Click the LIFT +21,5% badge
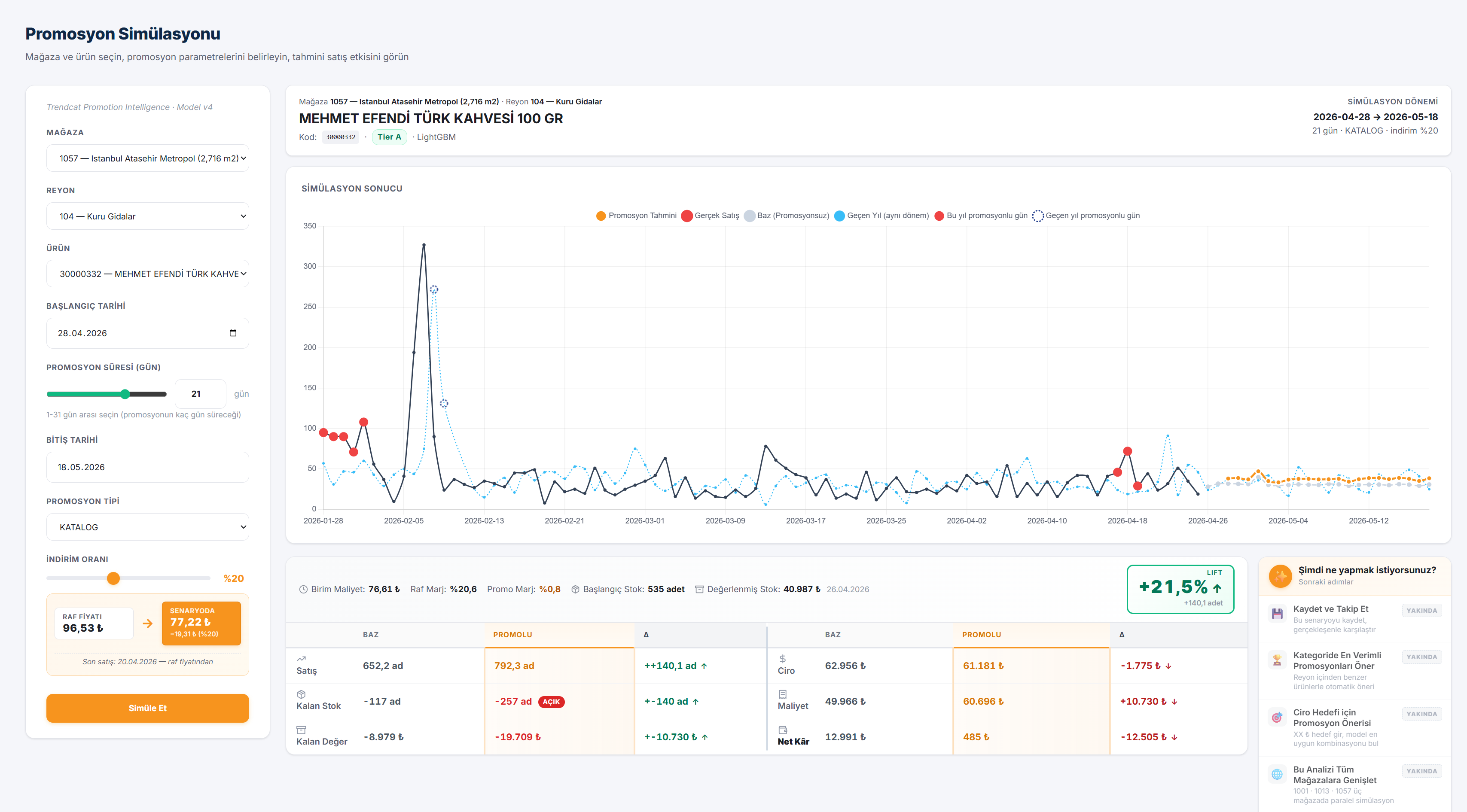This screenshot has height=812, width=1467. pos(1180,589)
